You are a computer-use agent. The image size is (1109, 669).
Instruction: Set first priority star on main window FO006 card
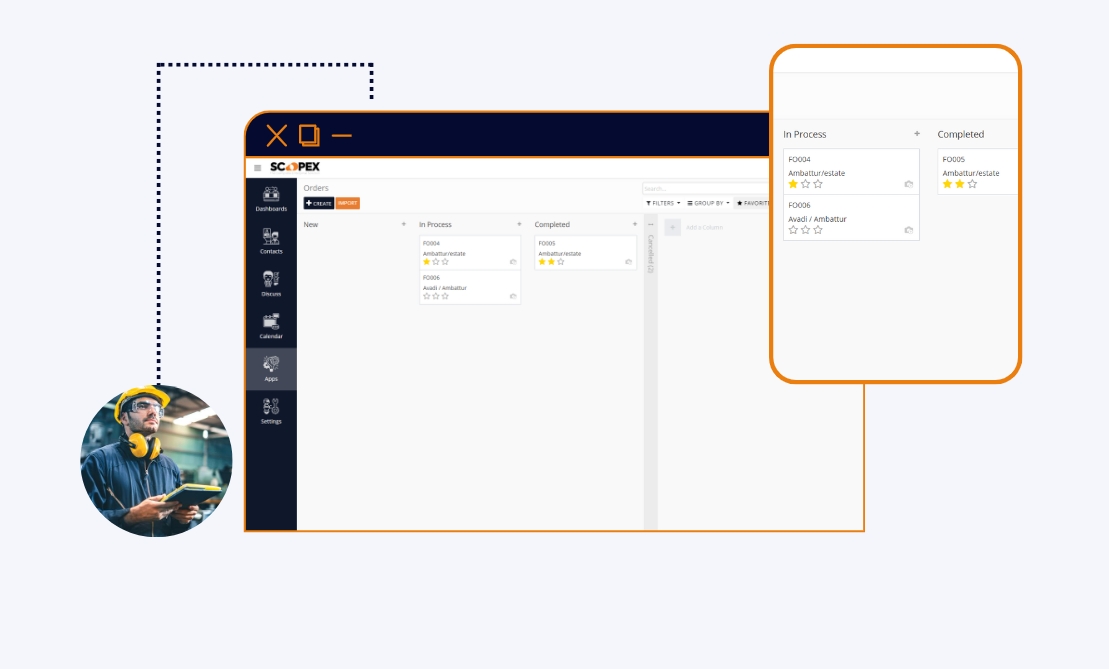coord(426,296)
